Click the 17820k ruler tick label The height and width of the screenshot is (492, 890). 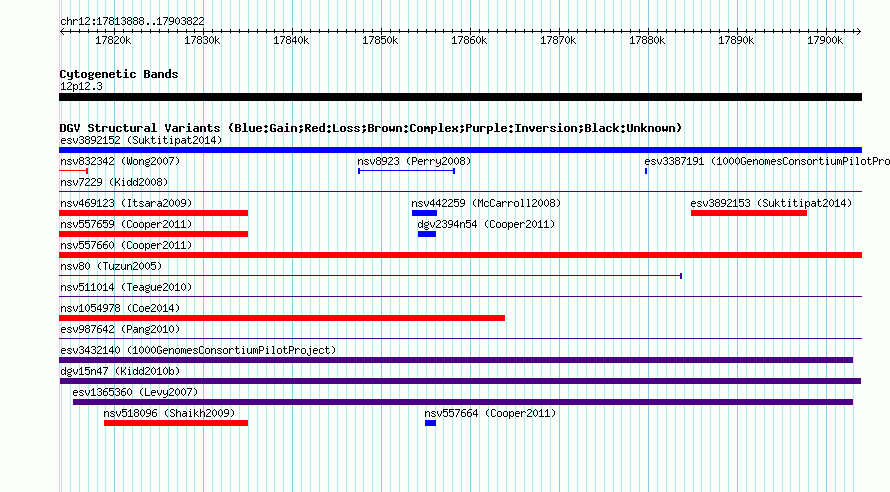113,40
